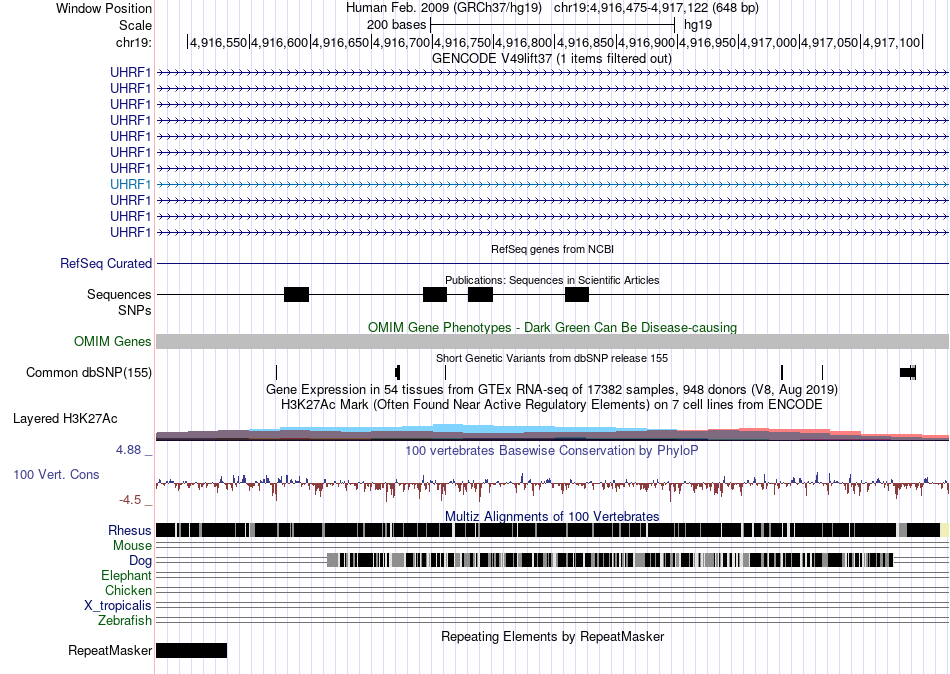Click 'Publications: Sequences in Scientific Articles' title
This screenshot has width=950, height=674.
pyautogui.click(x=552, y=280)
